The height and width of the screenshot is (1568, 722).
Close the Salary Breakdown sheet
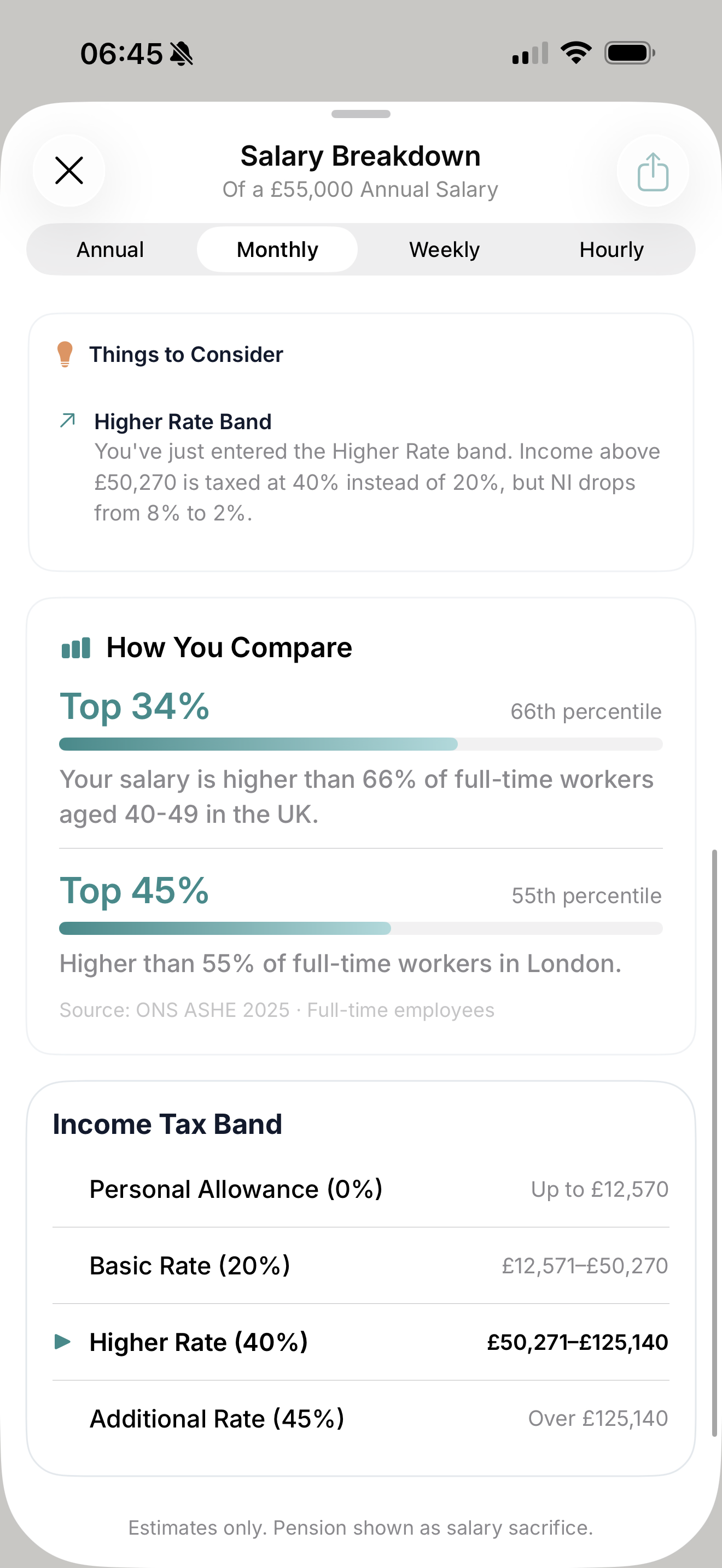click(69, 171)
